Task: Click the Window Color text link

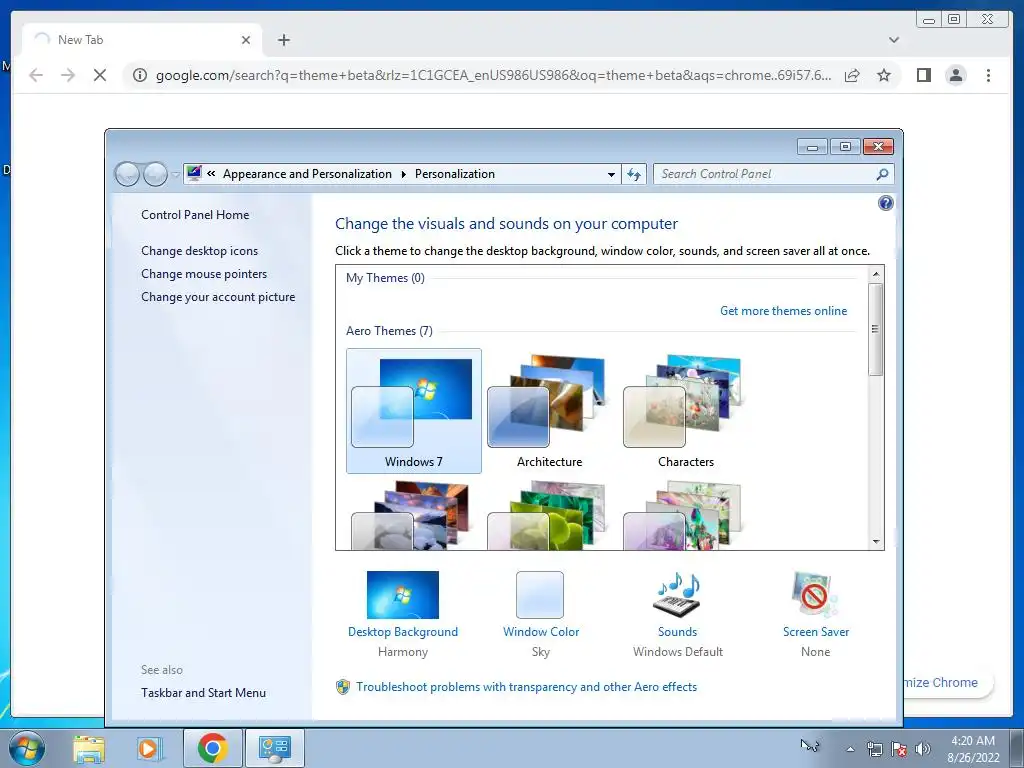Action: click(541, 632)
